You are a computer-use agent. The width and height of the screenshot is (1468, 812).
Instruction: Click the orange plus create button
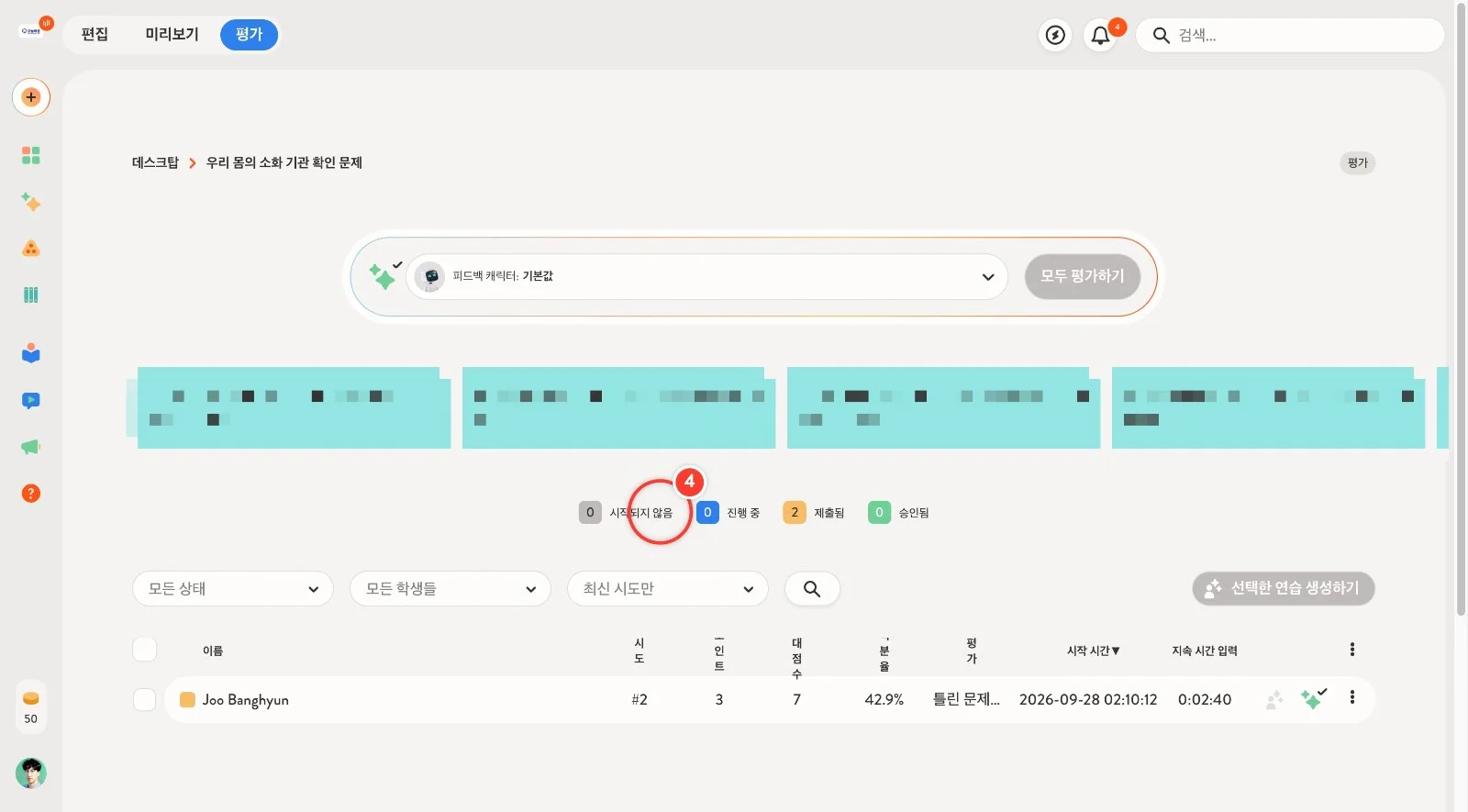(x=31, y=97)
